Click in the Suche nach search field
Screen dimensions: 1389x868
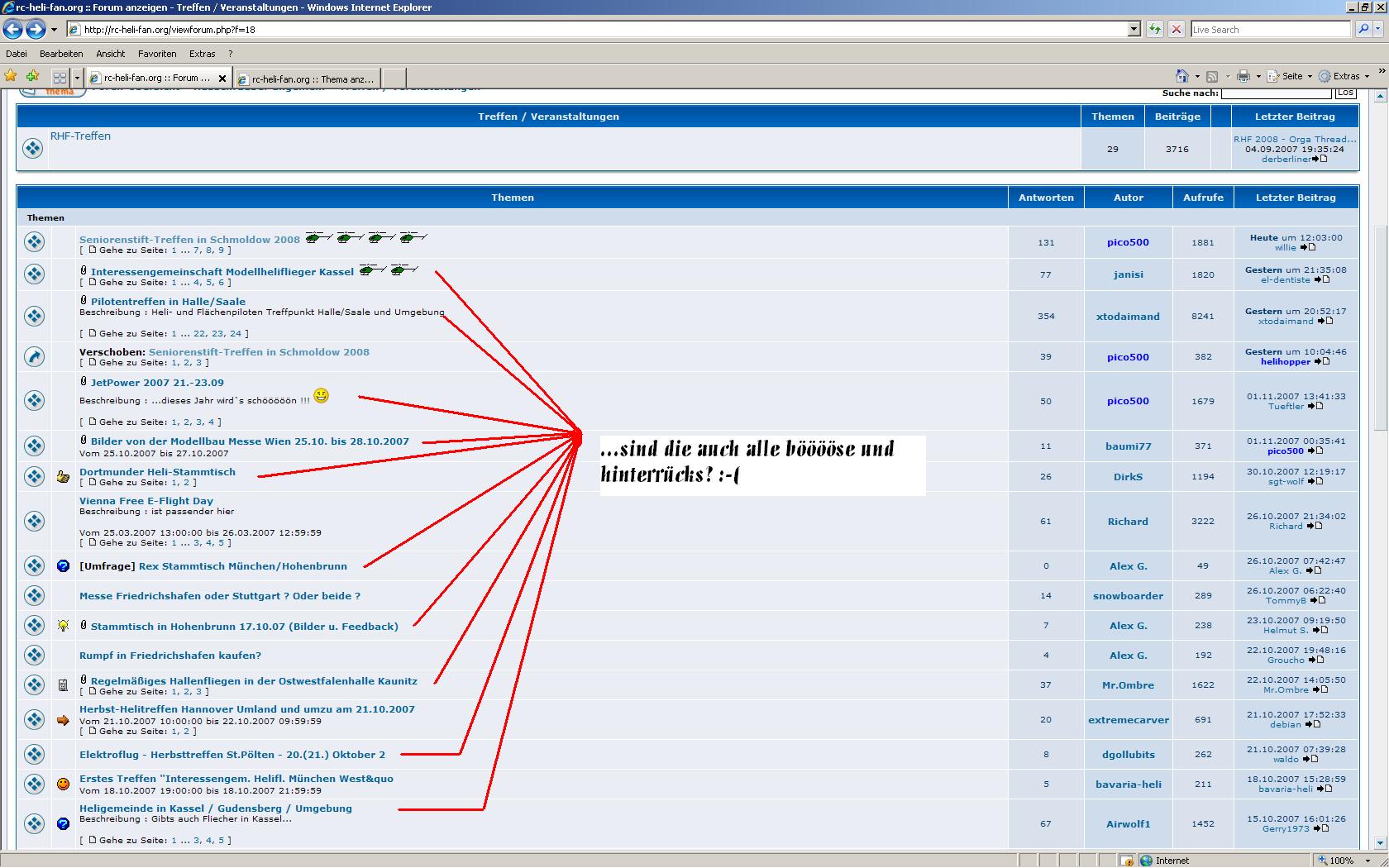(1276, 93)
